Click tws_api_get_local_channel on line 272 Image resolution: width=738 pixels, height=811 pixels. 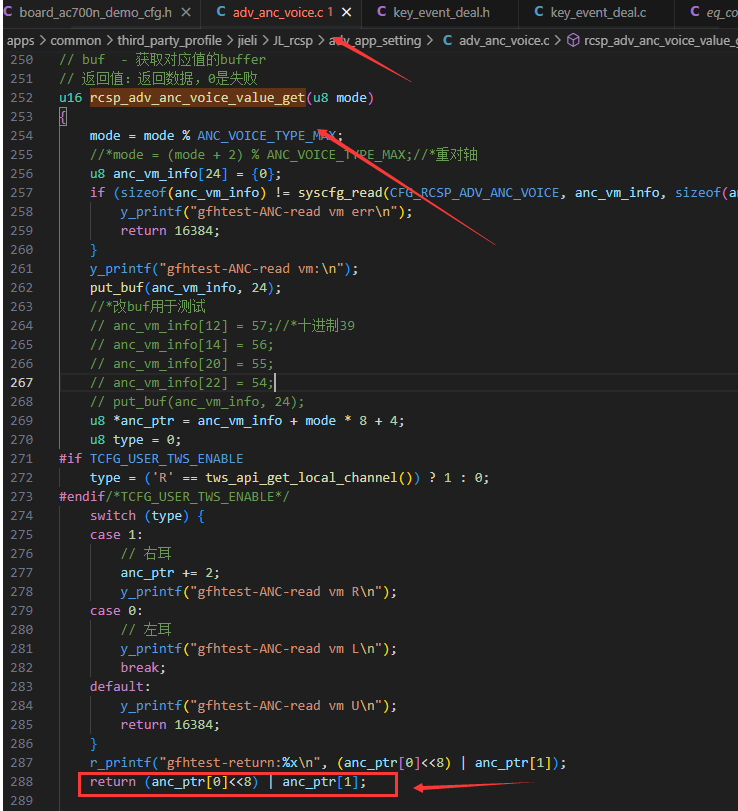pos(301,477)
